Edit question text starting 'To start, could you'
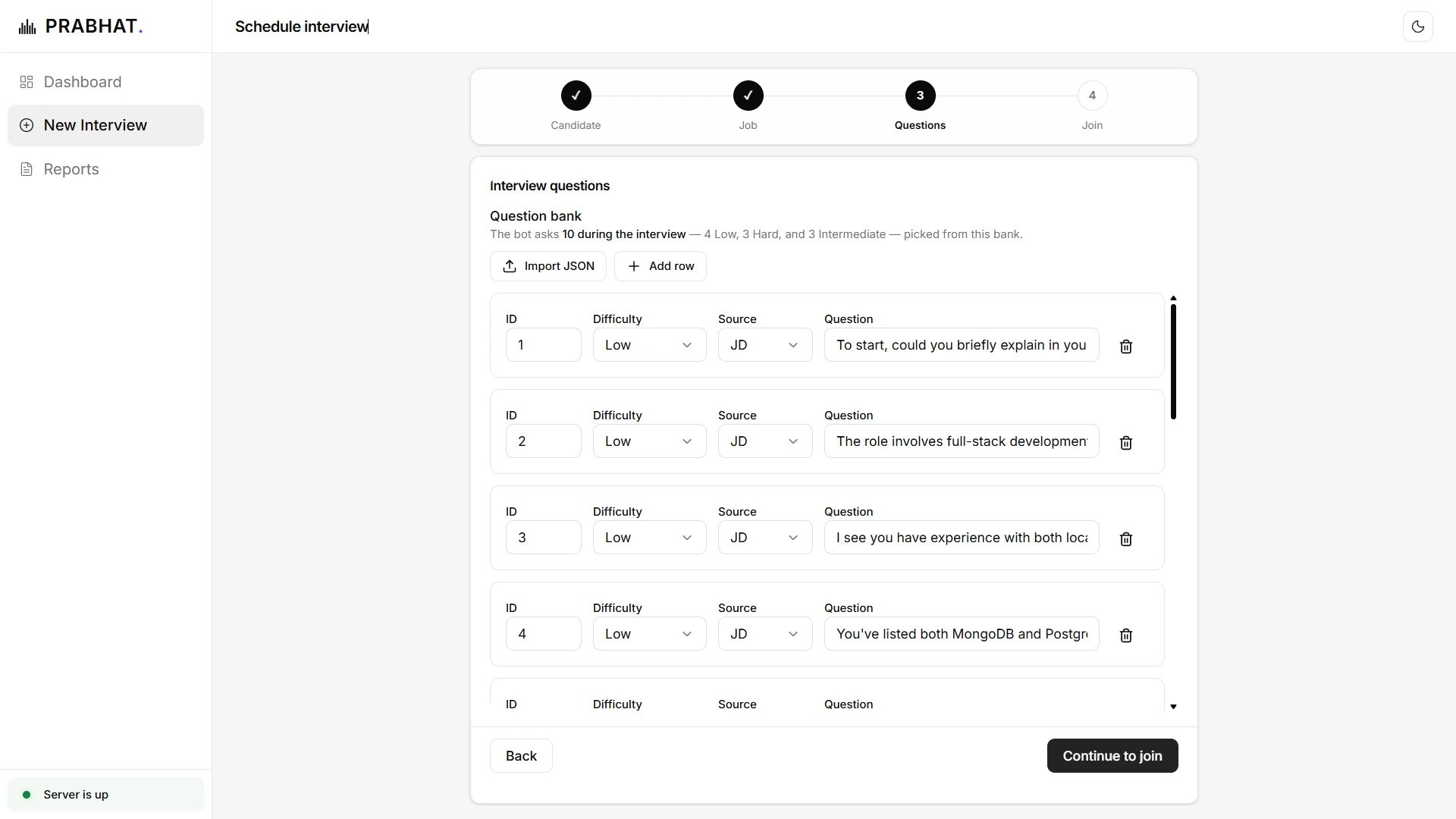Image resolution: width=1456 pixels, height=819 pixels. pyautogui.click(x=962, y=345)
